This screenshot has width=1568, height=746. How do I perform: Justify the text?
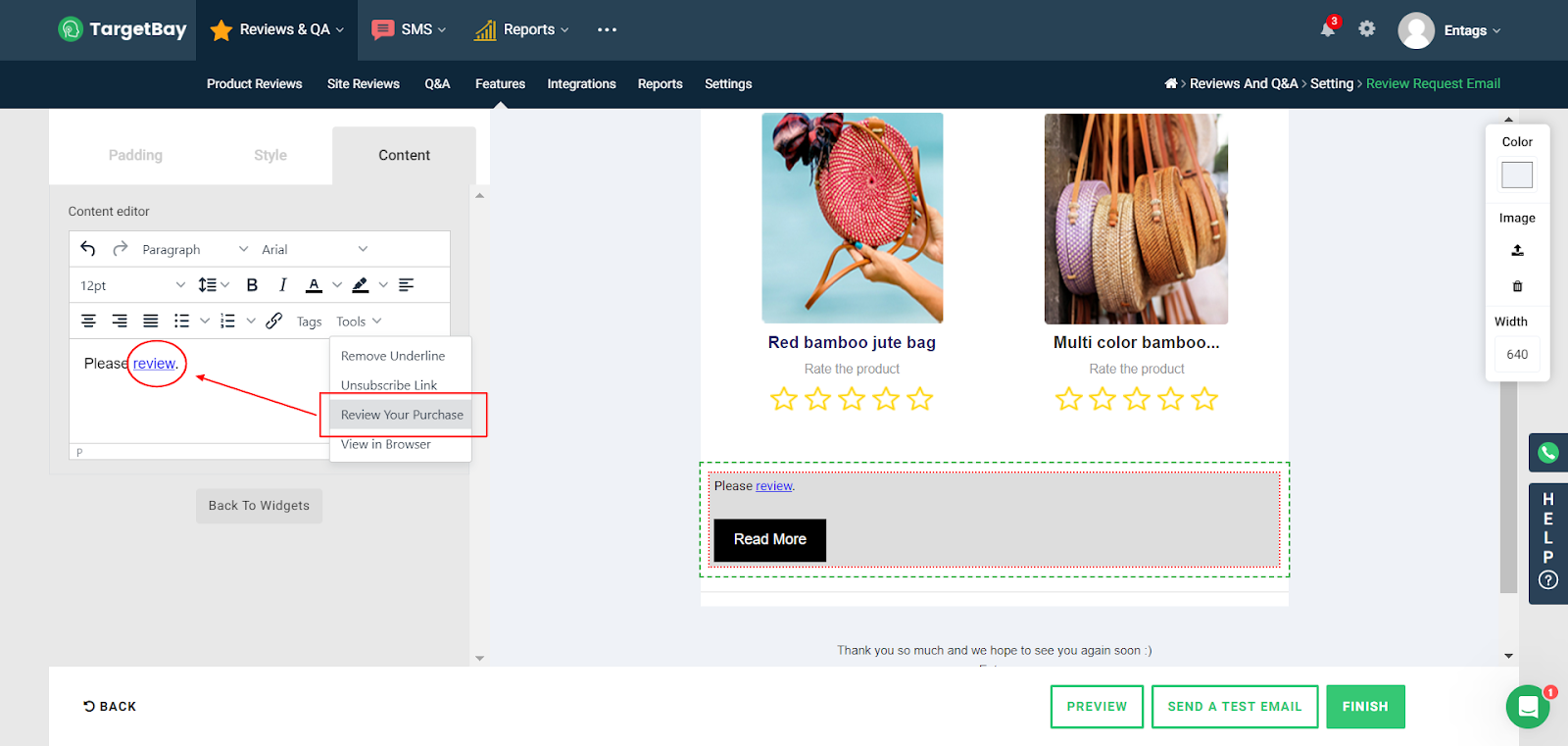[x=151, y=321]
